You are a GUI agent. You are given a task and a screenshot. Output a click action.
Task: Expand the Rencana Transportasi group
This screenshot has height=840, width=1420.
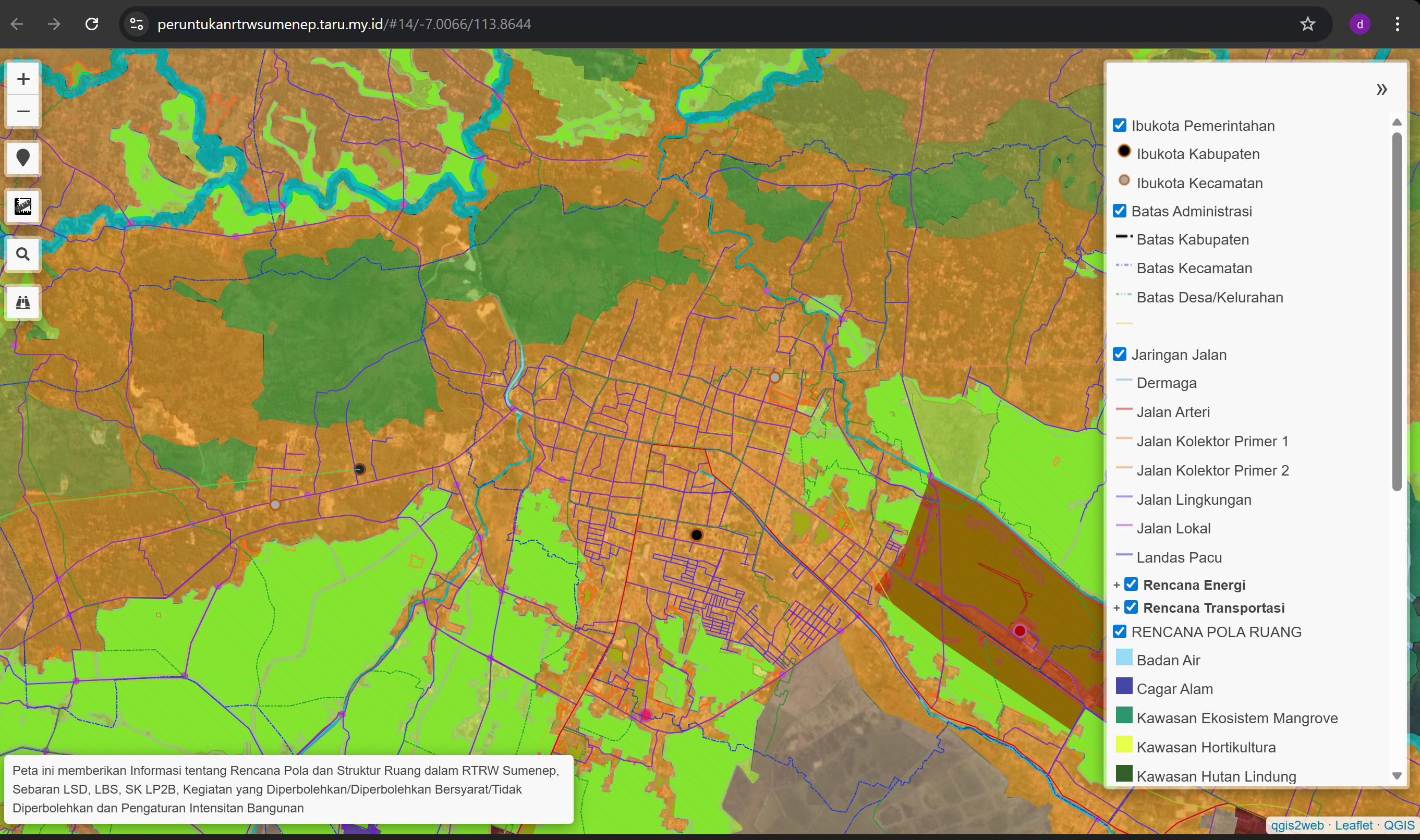pos(1116,608)
